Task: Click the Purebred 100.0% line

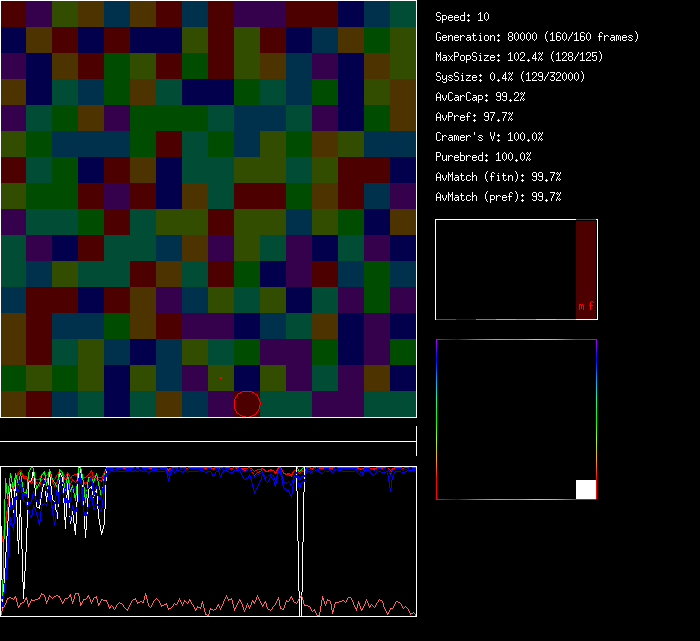Action: pos(483,157)
